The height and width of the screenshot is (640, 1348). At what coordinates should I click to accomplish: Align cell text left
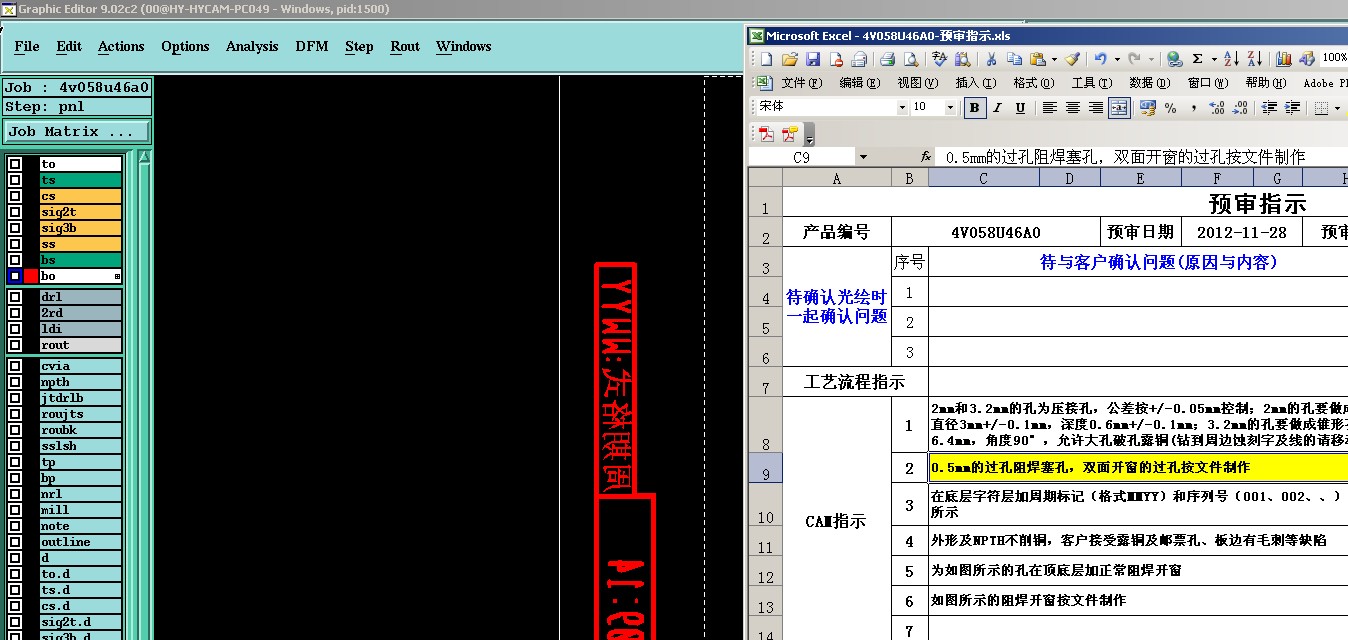point(1050,108)
